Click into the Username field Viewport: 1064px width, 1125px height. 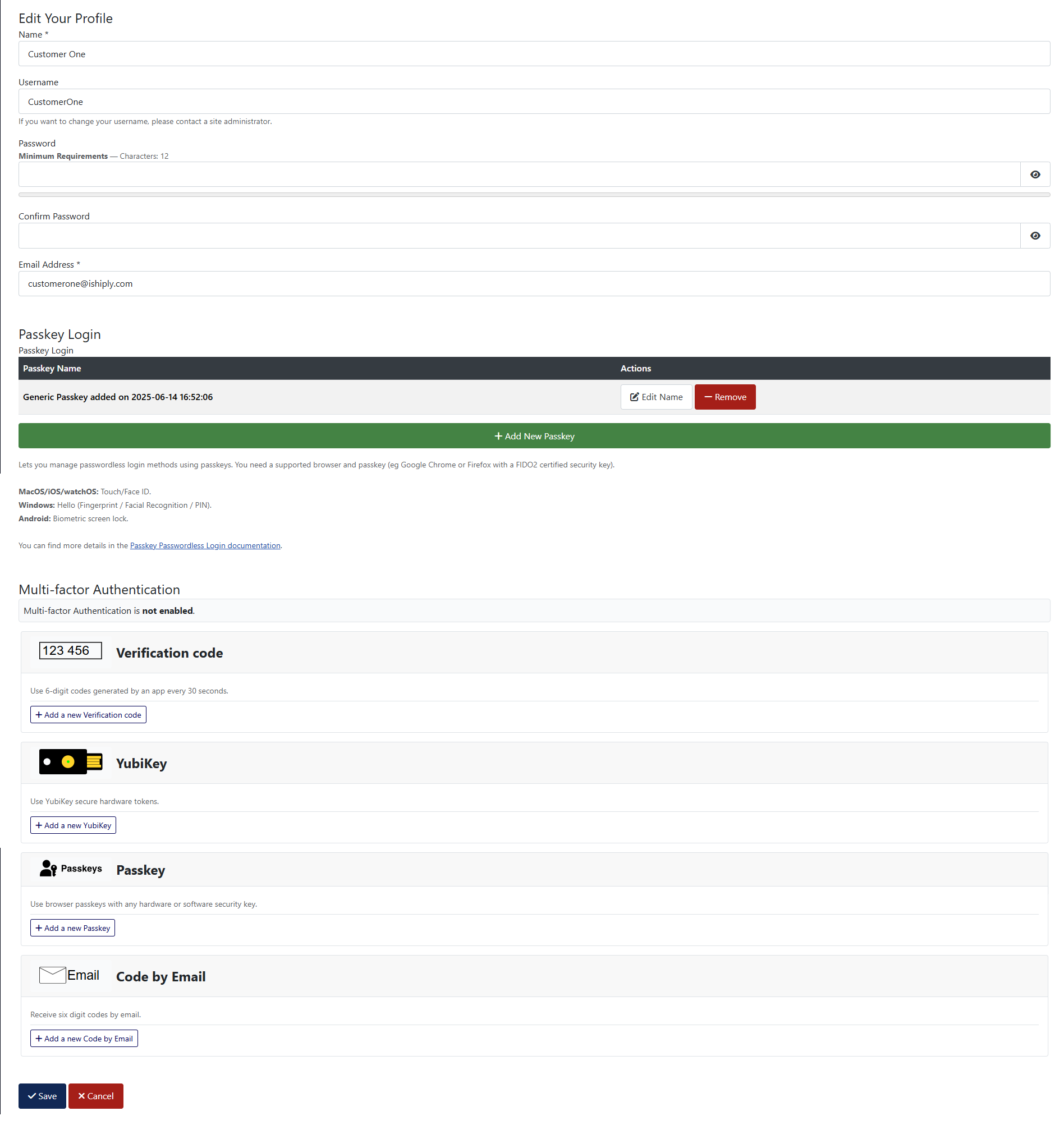[534, 102]
